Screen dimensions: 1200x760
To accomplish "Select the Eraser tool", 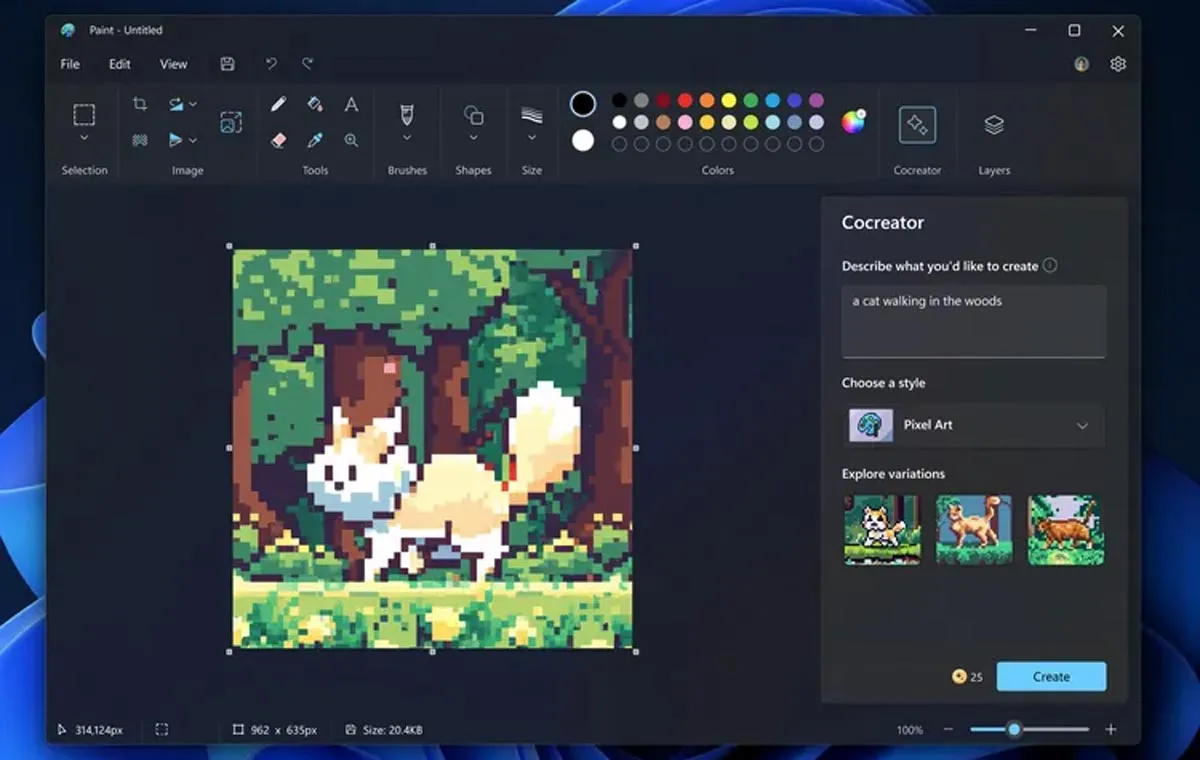I will point(279,140).
